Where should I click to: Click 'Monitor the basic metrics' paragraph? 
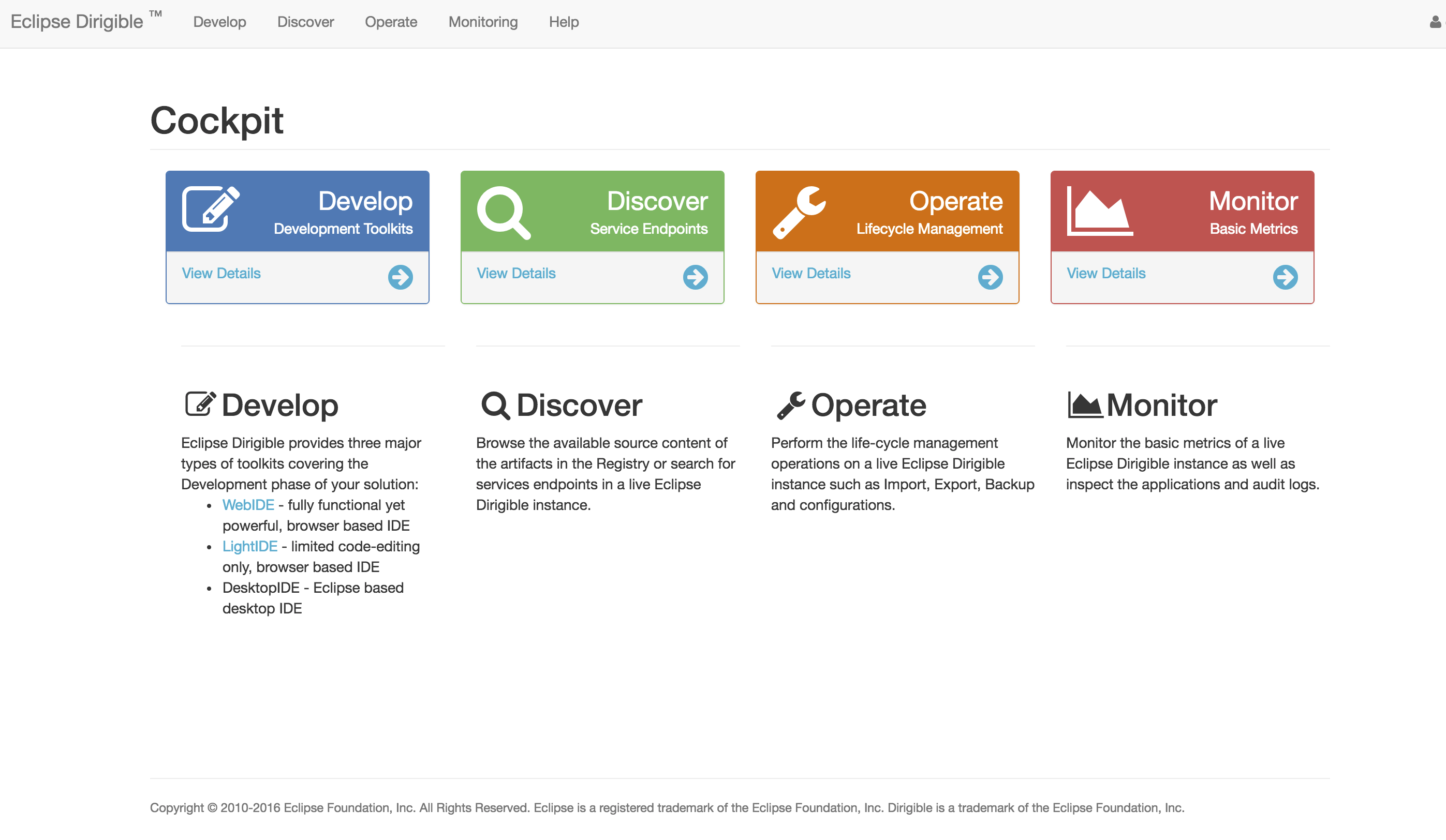(1192, 463)
